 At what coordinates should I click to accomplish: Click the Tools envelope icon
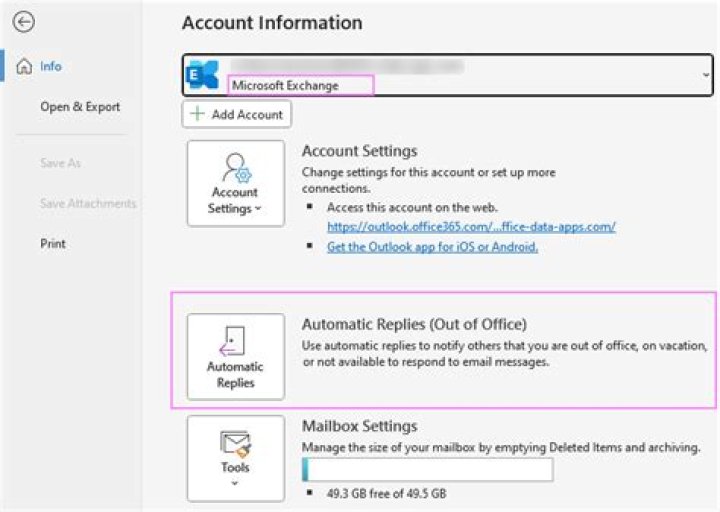235,443
